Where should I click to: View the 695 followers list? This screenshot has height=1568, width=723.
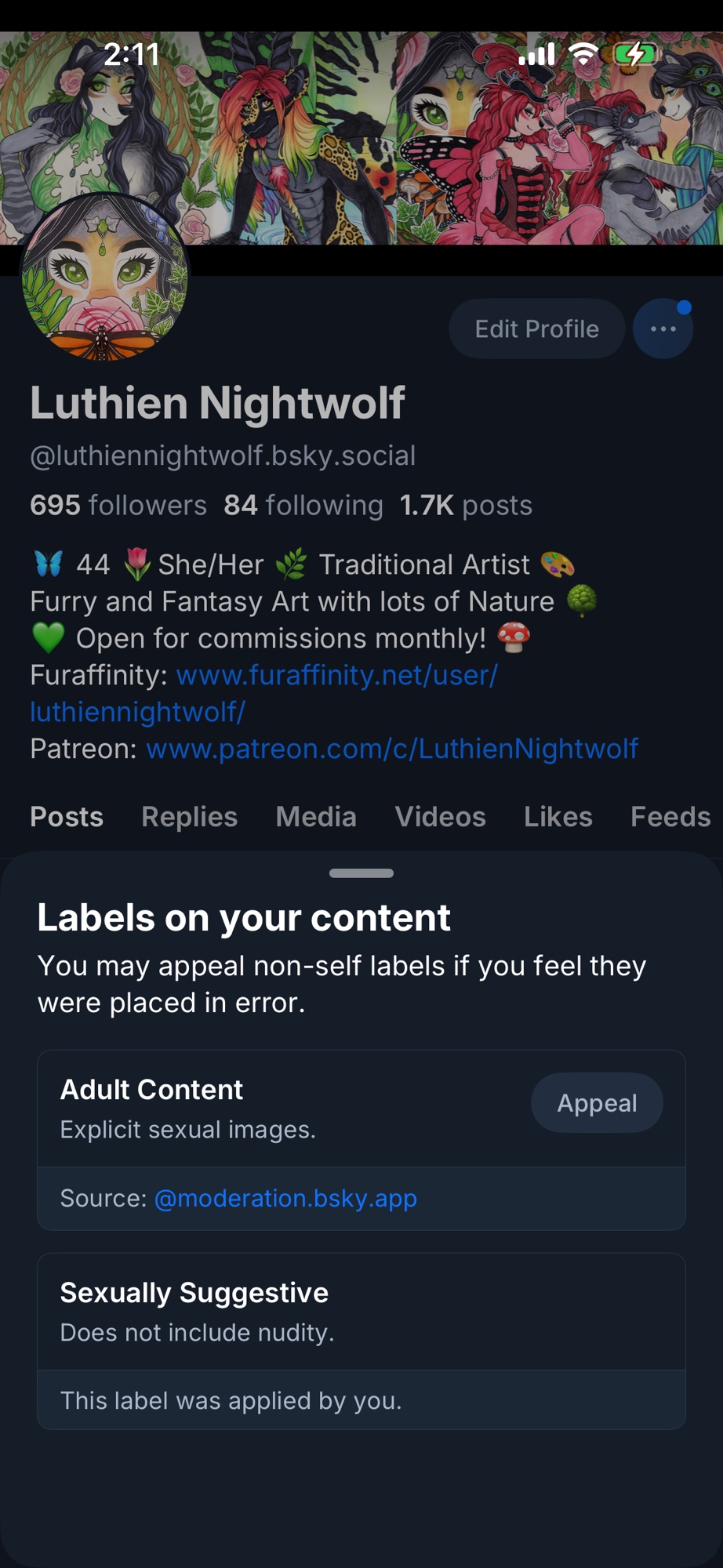pos(118,506)
